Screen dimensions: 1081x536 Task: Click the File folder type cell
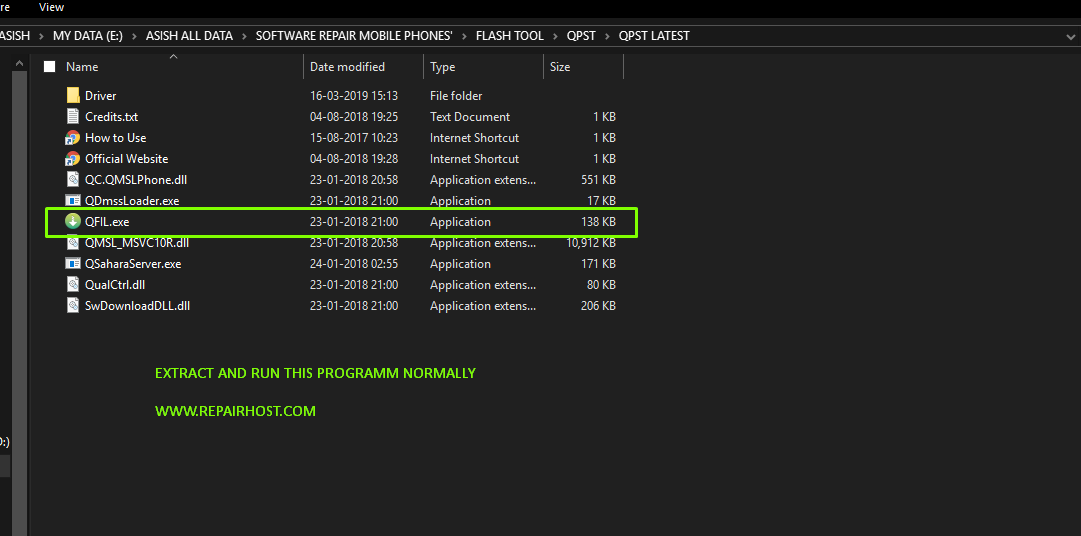tap(456, 95)
